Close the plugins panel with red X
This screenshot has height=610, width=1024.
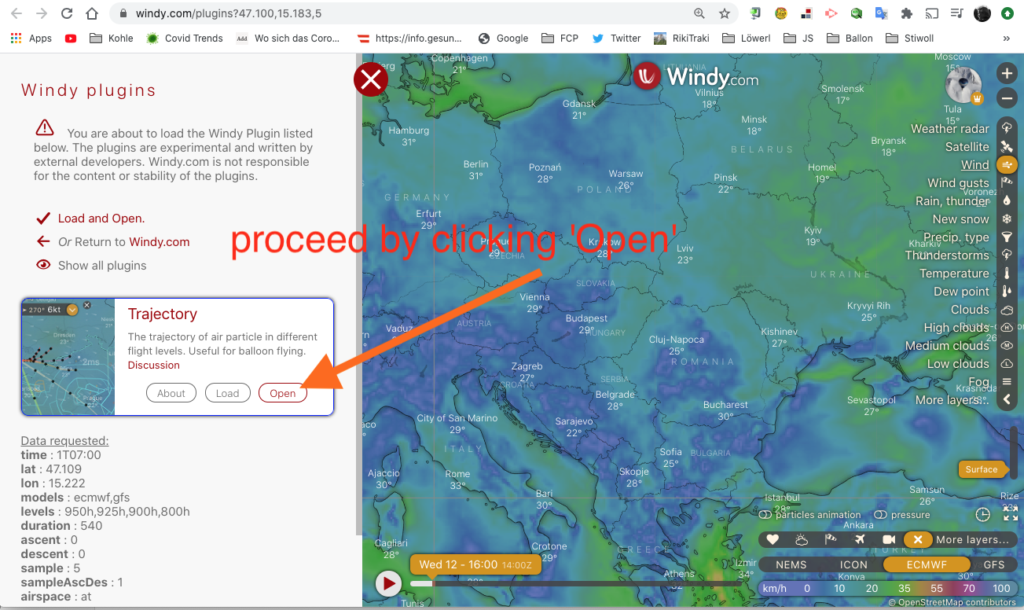point(371,80)
